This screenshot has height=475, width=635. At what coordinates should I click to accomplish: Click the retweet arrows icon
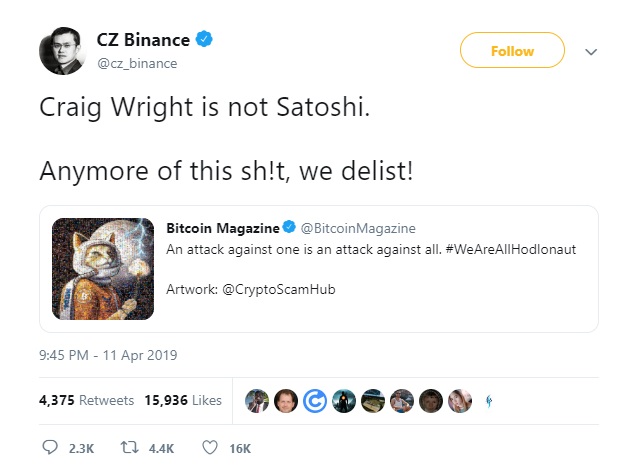point(130,447)
